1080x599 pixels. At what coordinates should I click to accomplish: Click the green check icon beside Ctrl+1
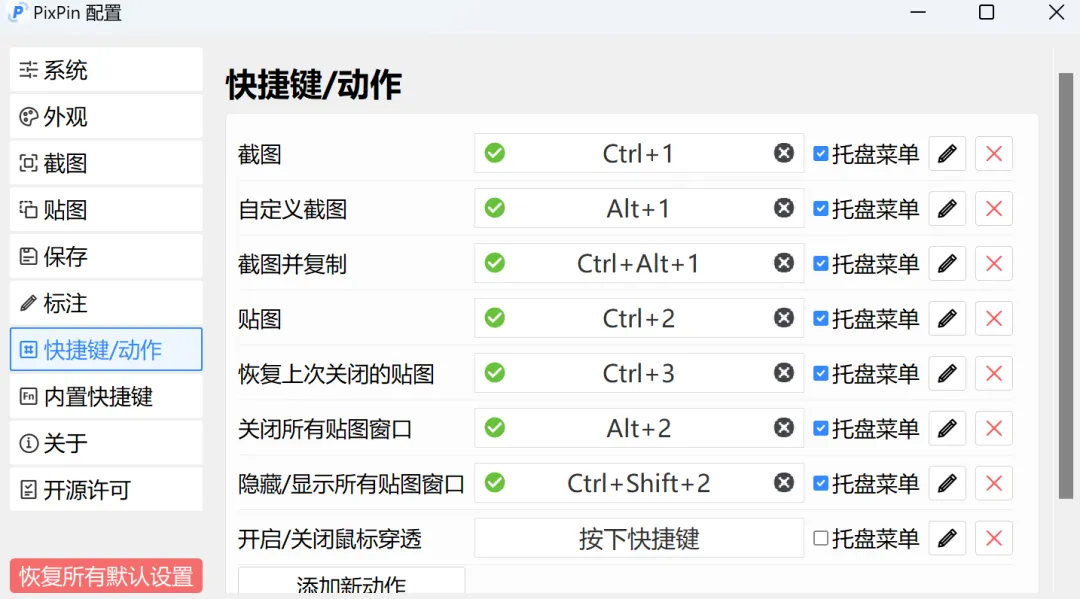pos(495,153)
